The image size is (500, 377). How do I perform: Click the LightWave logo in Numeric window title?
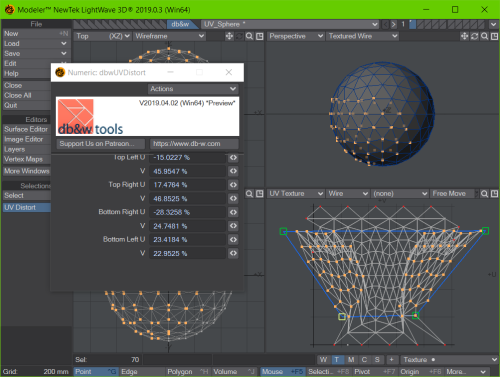(60, 72)
